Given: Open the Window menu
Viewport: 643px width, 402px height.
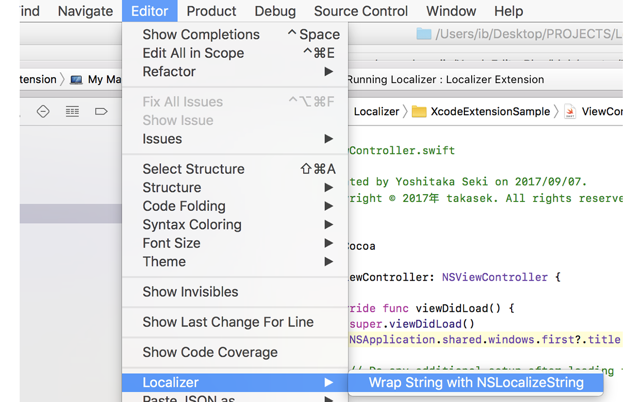Looking at the screenshot, I should pos(451,11).
